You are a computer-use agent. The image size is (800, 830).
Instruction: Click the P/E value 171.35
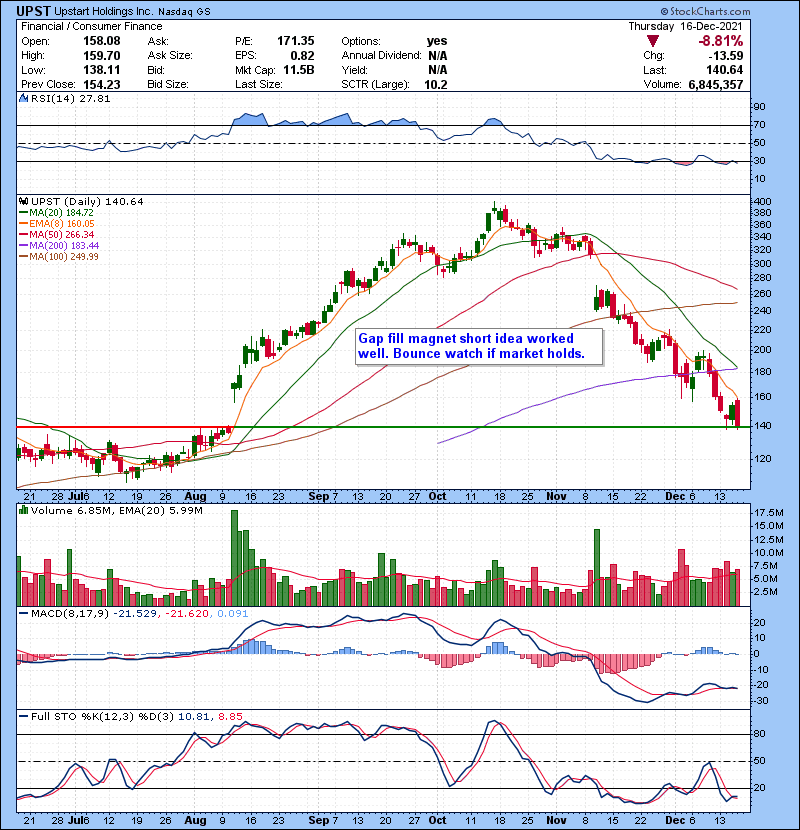295,41
